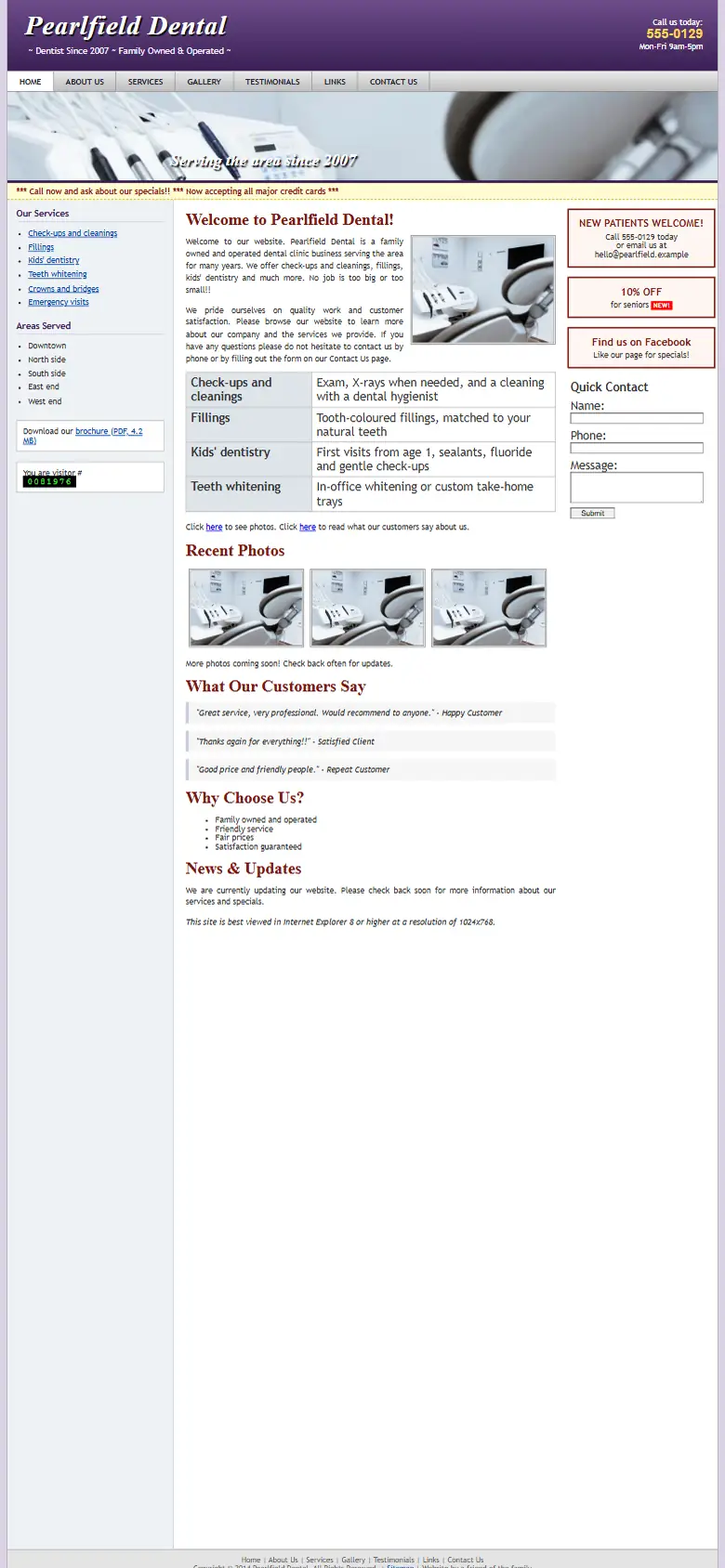Click the 'here' link to see photos
725x1568 pixels.
tap(214, 527)
